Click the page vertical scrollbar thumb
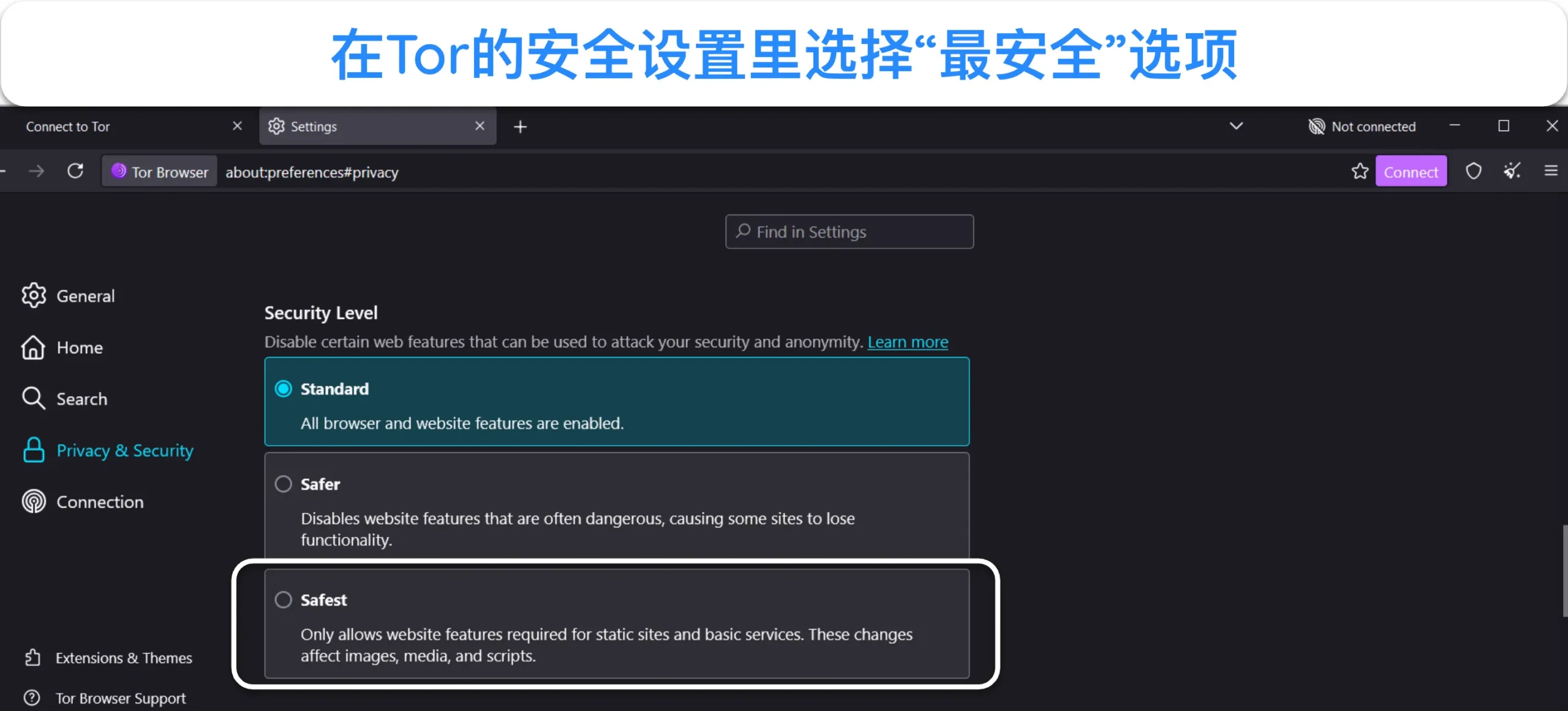 point(1564,571)
